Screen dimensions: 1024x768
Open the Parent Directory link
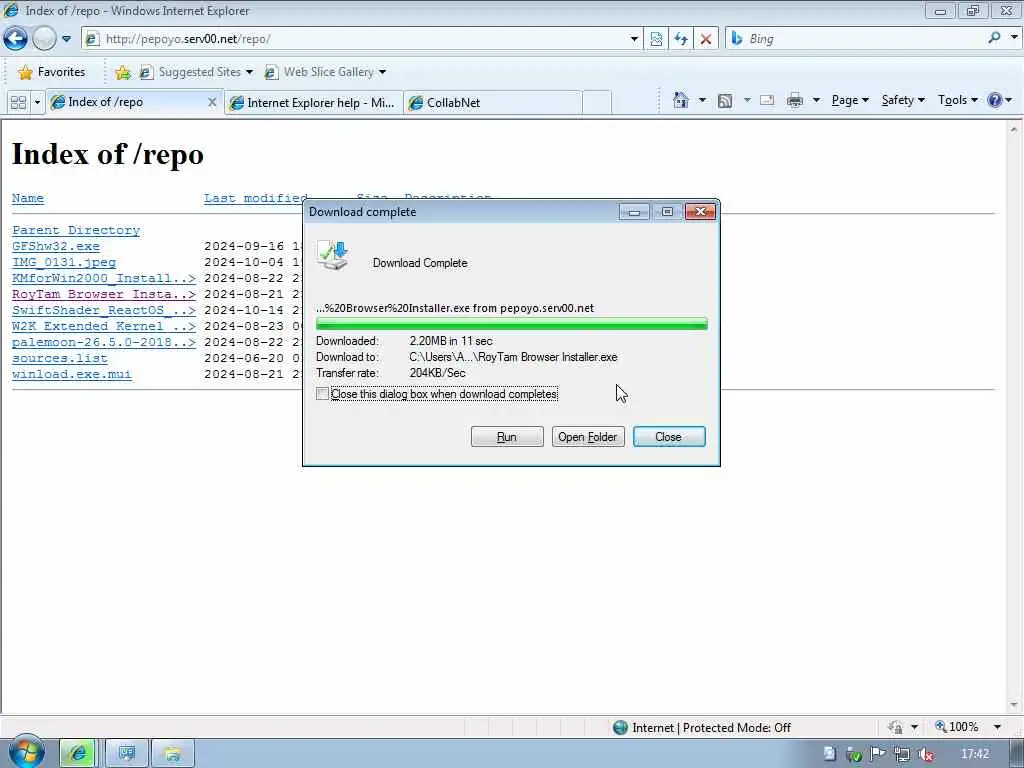coord(76,231)
